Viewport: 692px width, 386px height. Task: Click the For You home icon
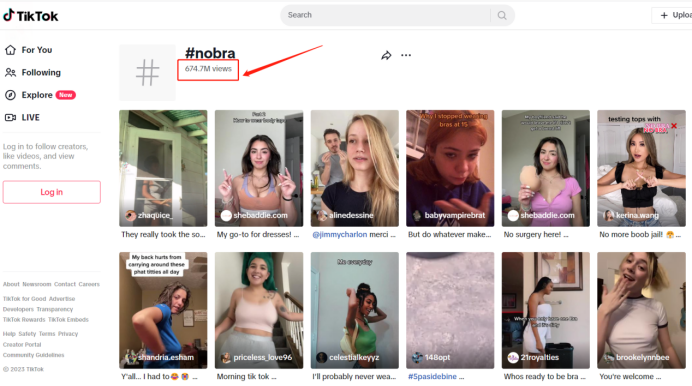(10, 50)
